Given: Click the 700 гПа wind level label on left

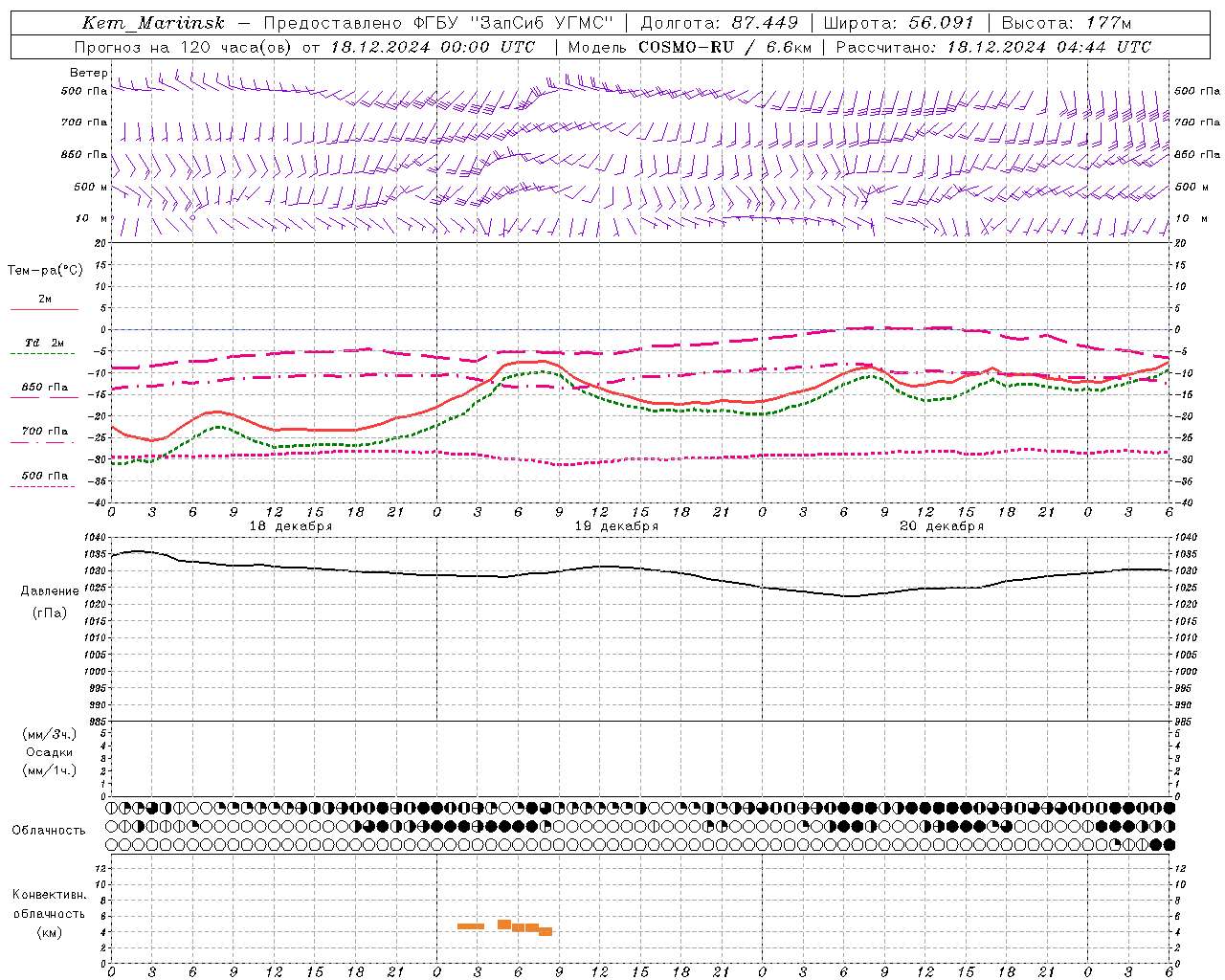Looking at the screenshot, I should click(x=84, y=122).
